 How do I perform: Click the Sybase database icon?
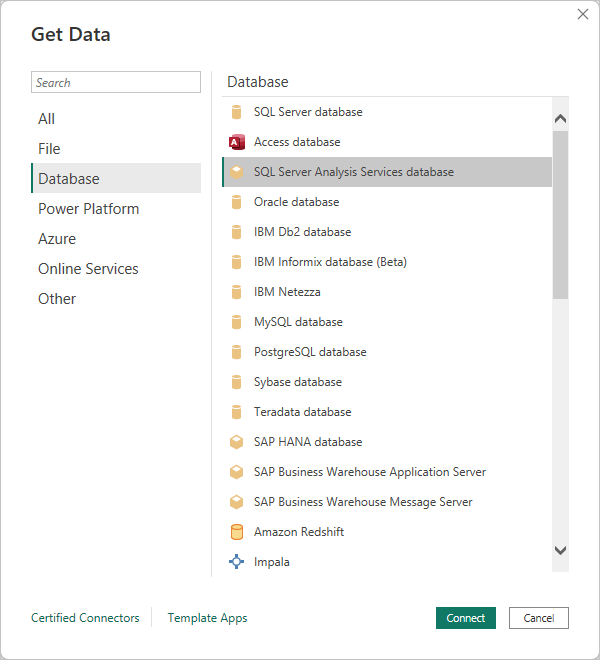237,382
